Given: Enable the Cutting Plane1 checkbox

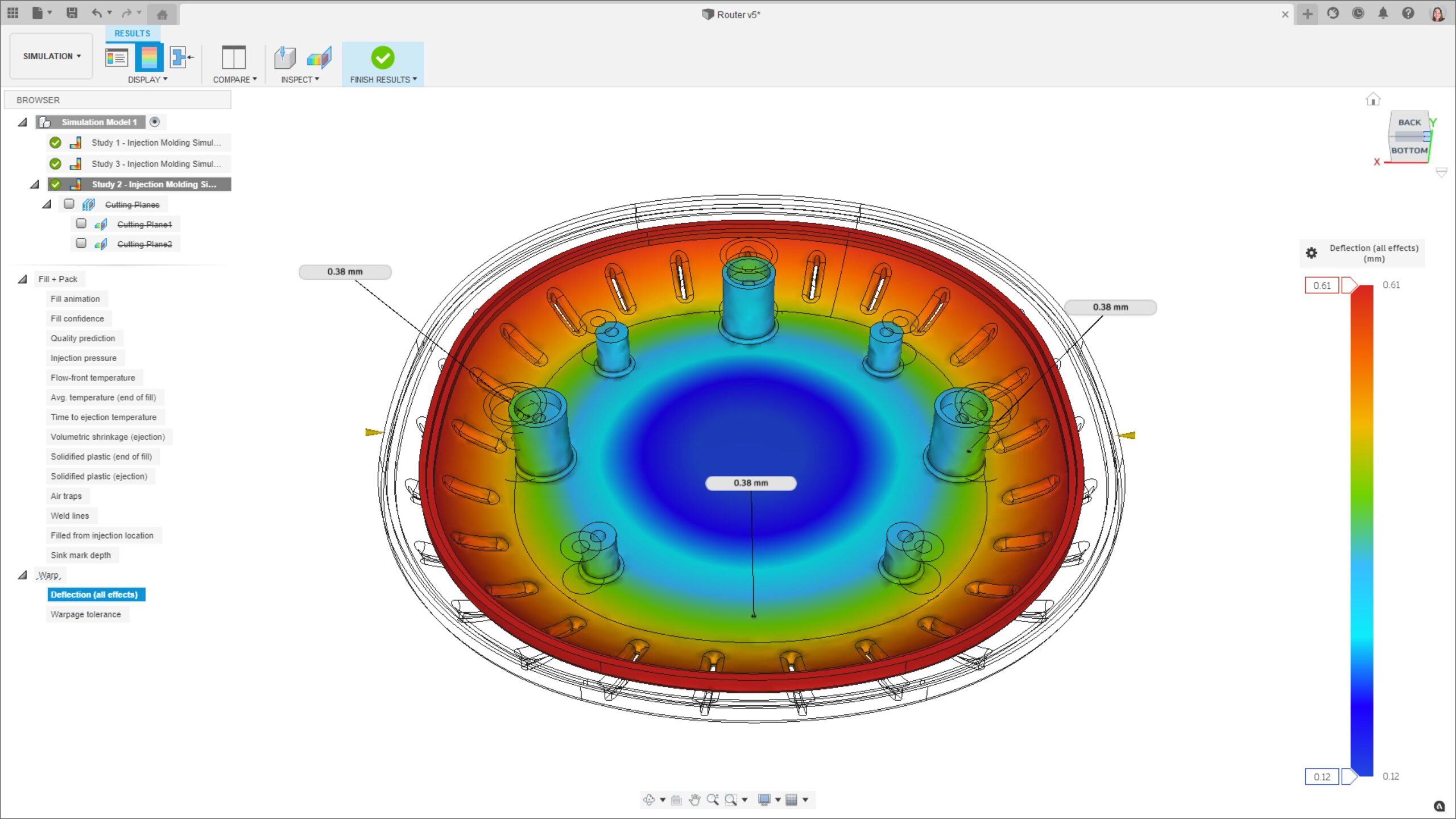Looking at the screenshot, I should click(x=81, y=224).
